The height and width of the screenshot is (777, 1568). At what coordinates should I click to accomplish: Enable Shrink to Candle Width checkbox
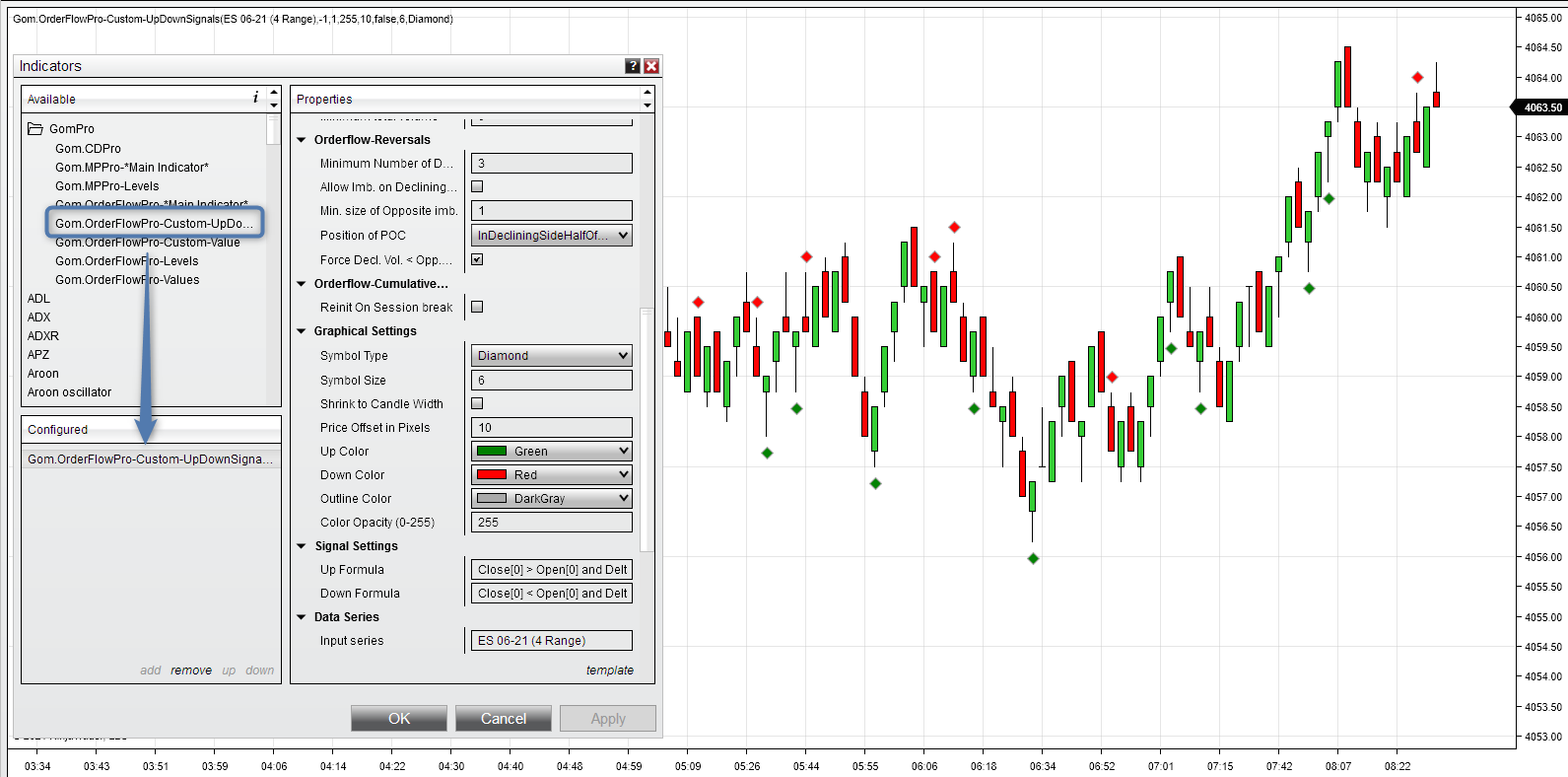[x=477, y=403]
